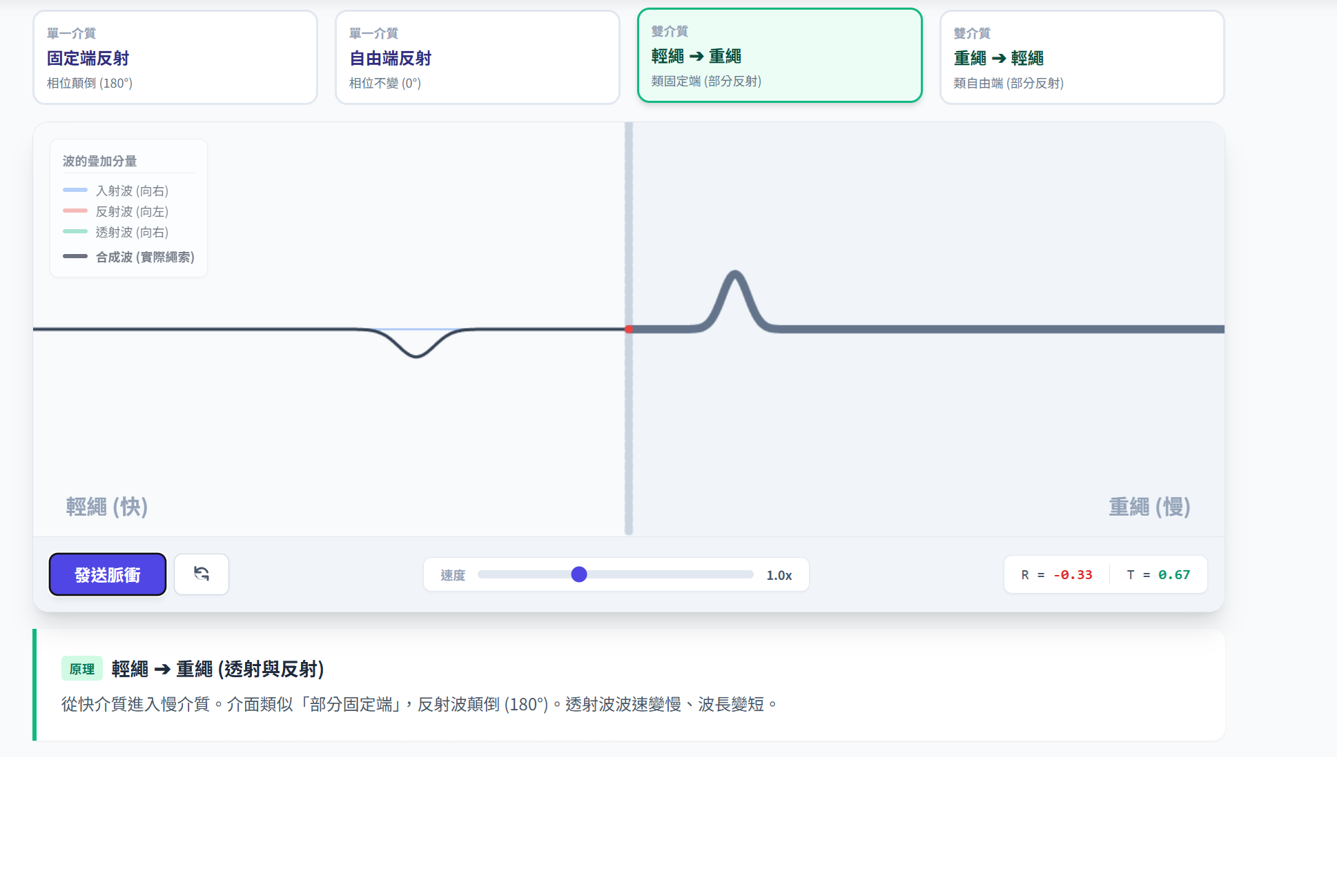Click the blue 入射波 legend line
The width and height of the screenshot is (1337, 896).
tap(75, 190)
